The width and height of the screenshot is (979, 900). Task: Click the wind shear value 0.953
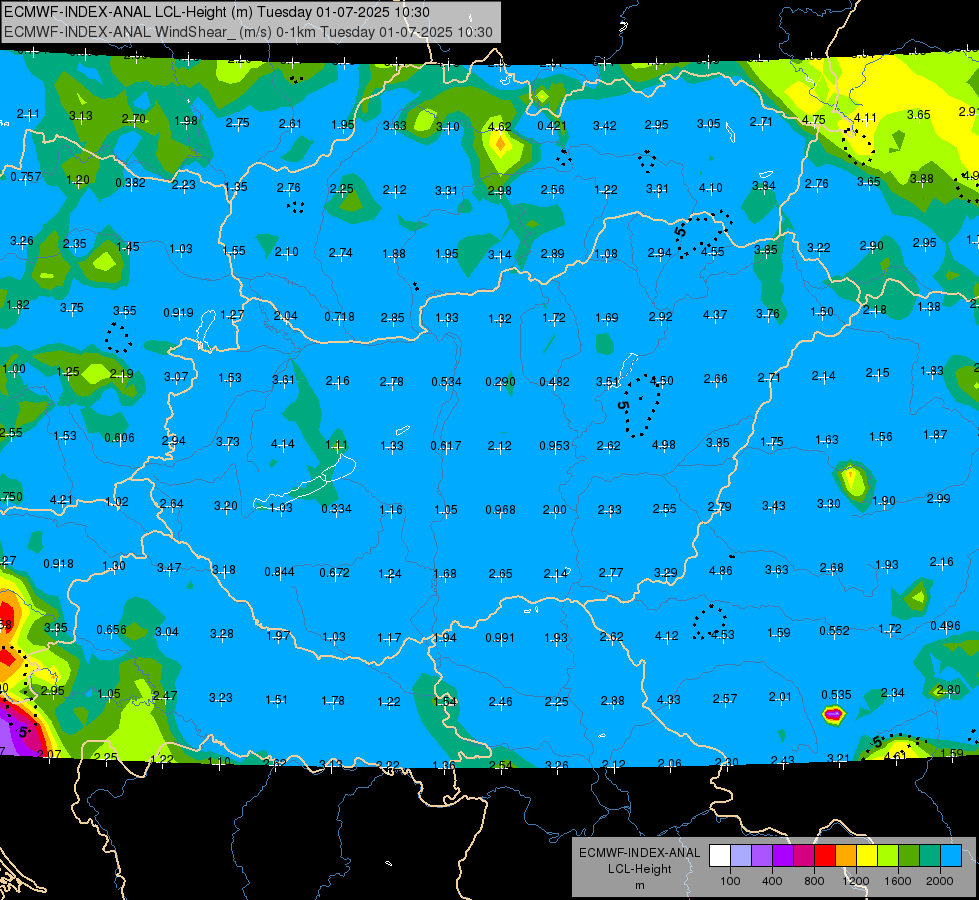[x=554, y=445]
